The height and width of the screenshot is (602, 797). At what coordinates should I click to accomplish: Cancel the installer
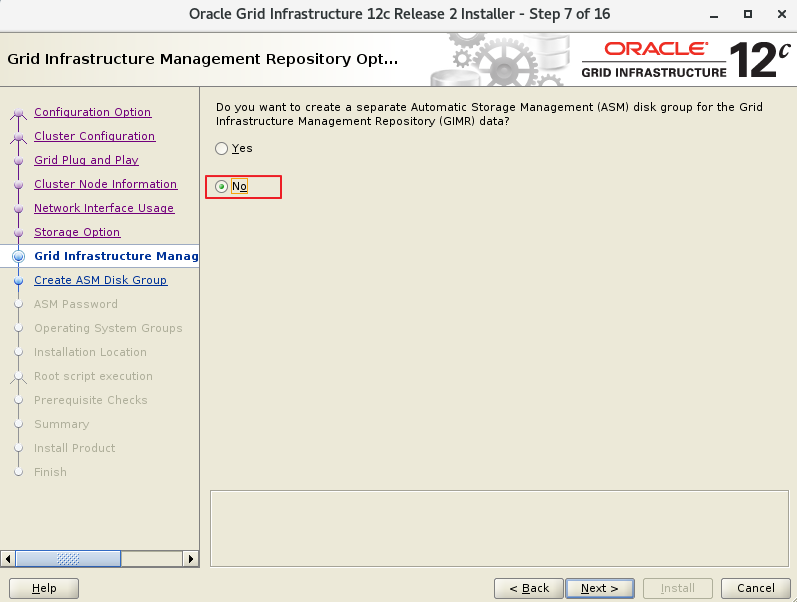point(756,588)
